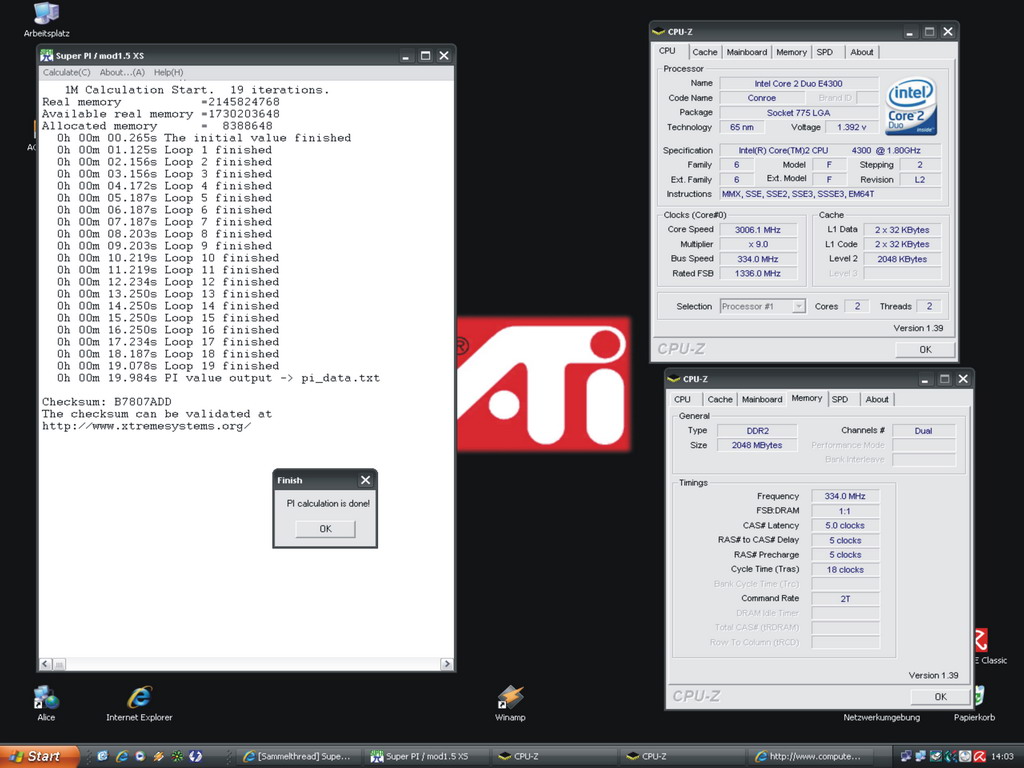Click the red Avira icon in system tray
The width and height of the screenshot is (1024, 768).
point(980,756)
